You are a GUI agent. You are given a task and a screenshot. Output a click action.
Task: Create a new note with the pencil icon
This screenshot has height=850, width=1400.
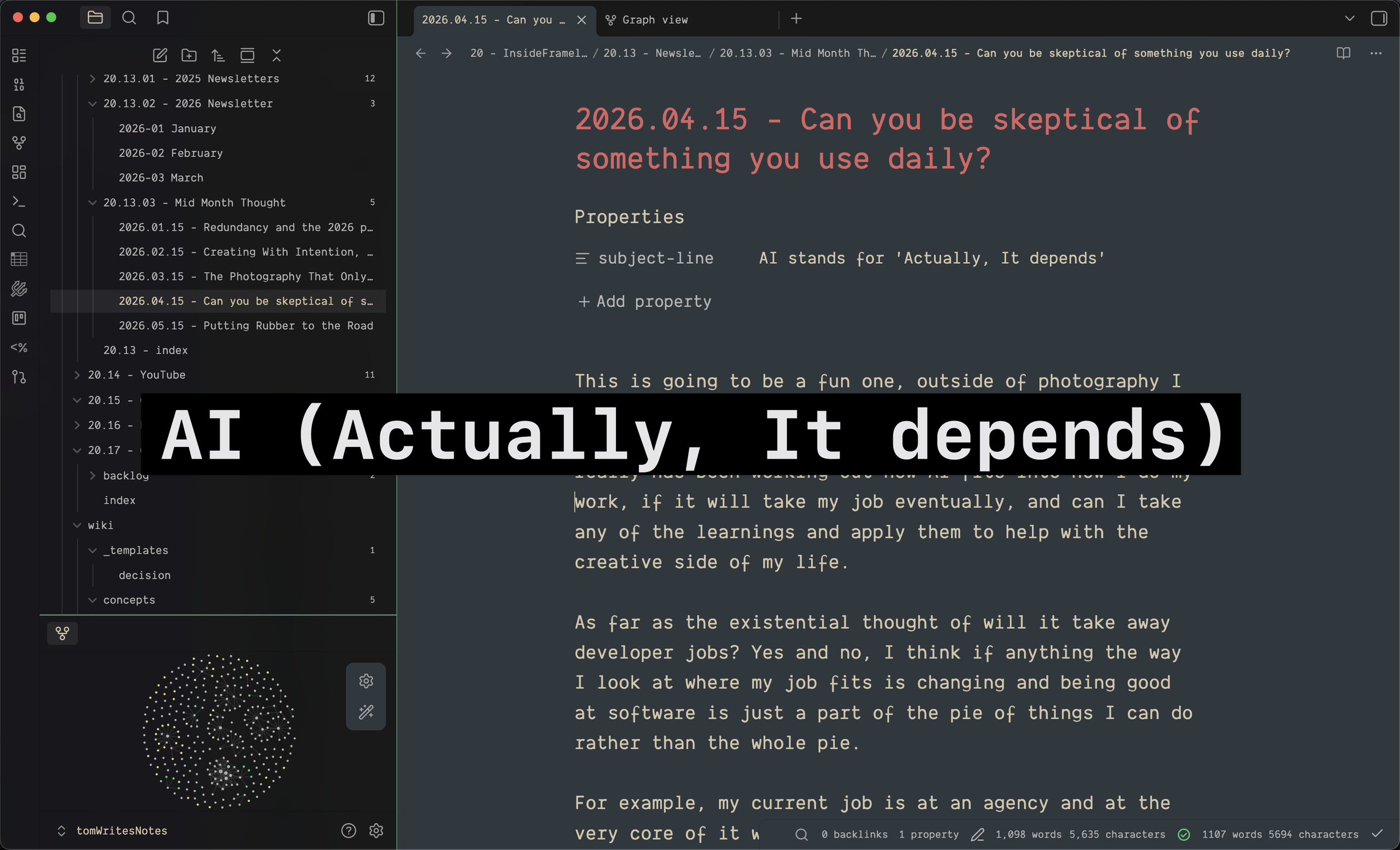[x=160, y=55]
